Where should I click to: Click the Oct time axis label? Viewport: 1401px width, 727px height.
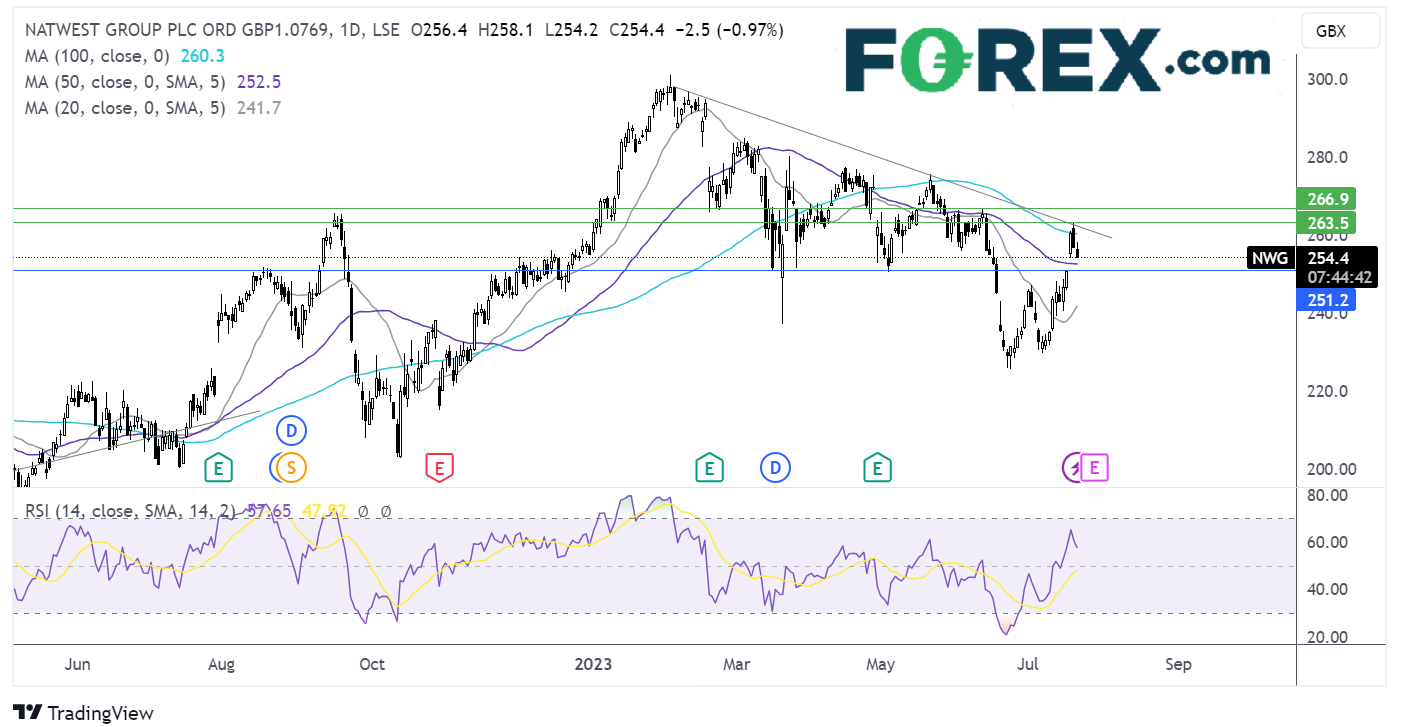tap(372, 664)
